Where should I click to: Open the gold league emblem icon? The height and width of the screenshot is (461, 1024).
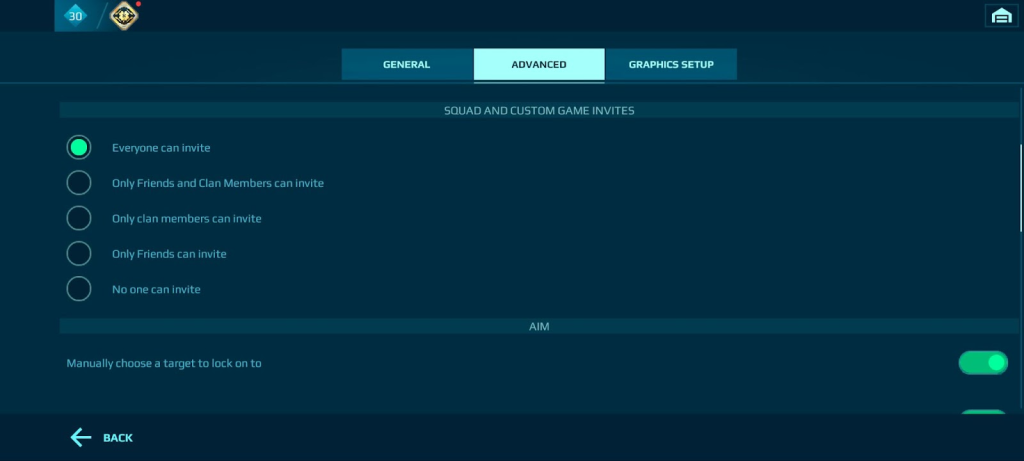[x=123, y=15]
